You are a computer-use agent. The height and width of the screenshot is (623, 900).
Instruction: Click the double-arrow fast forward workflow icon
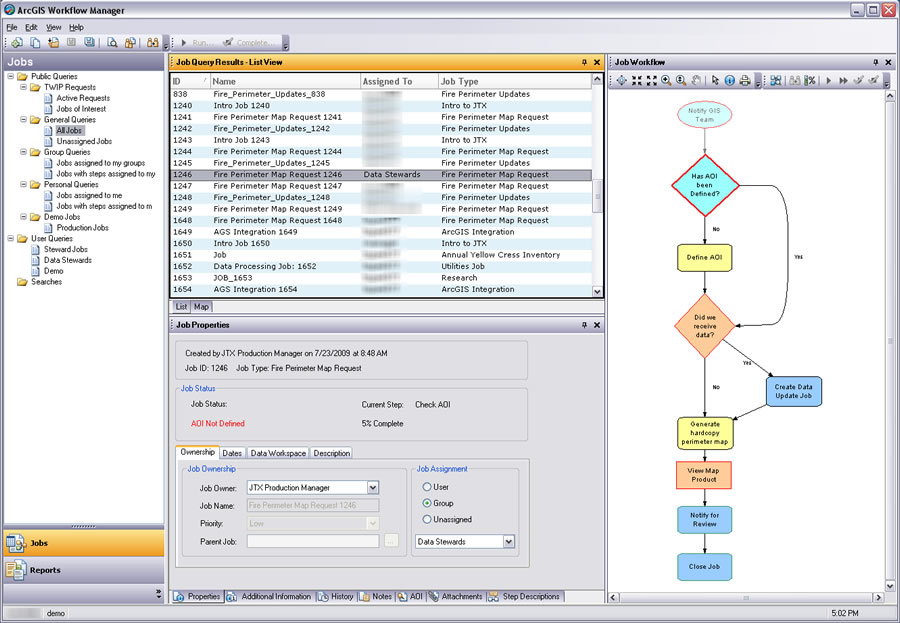[x=843, y=81]
